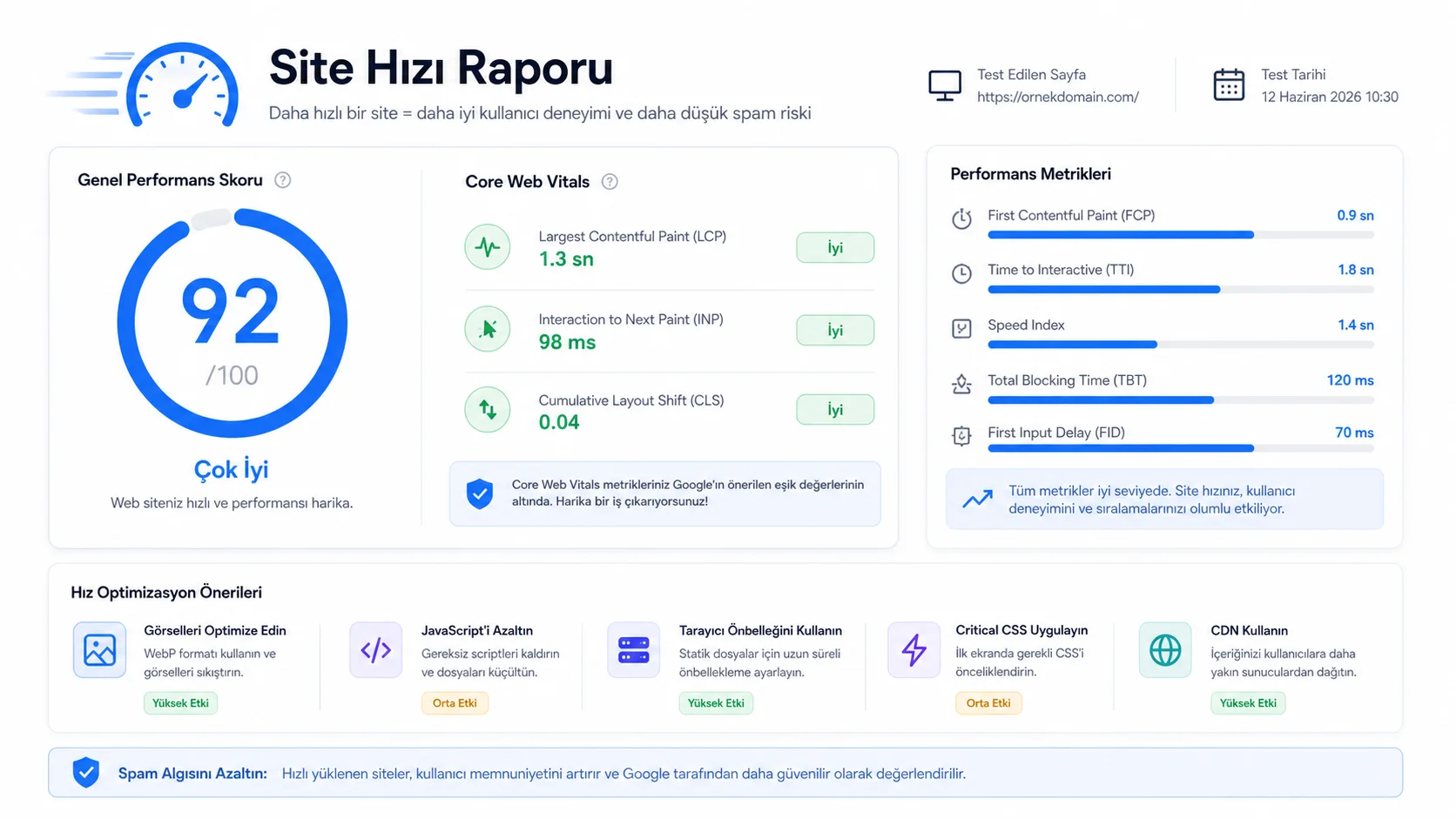
Task: Open help icon next to Genel Performans Skoru
Action: pos(283,180)
